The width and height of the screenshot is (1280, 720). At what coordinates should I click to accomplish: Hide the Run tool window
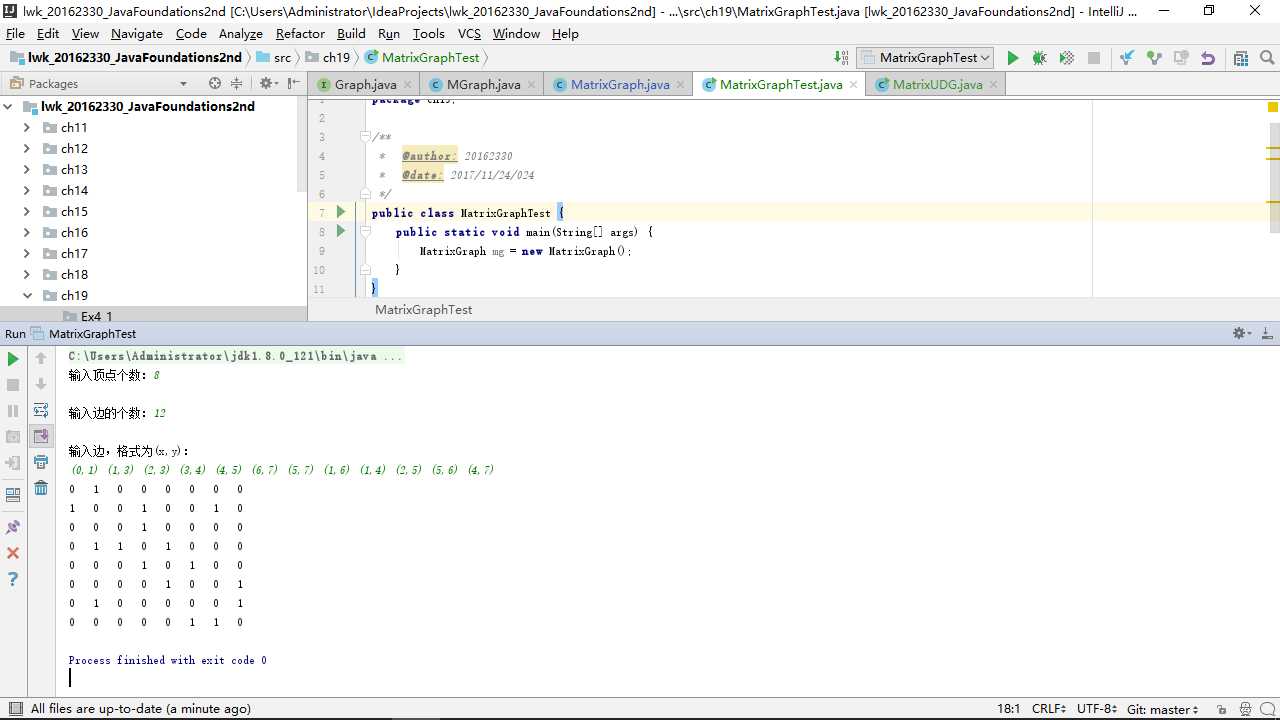[x=1268, y=333]
